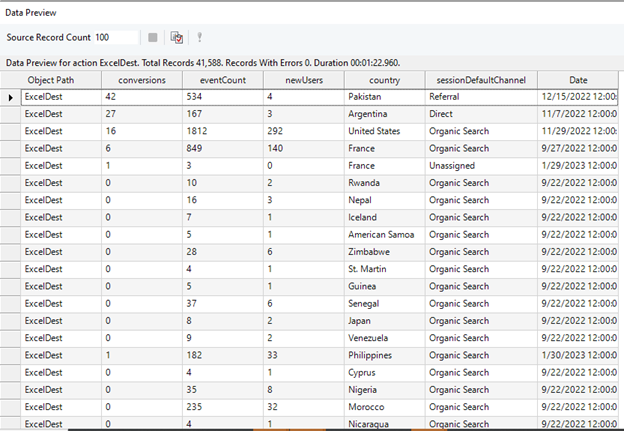Select the row header beside Argentina row
The height and width of the screenshot is (431, 624).
[11, 114]
